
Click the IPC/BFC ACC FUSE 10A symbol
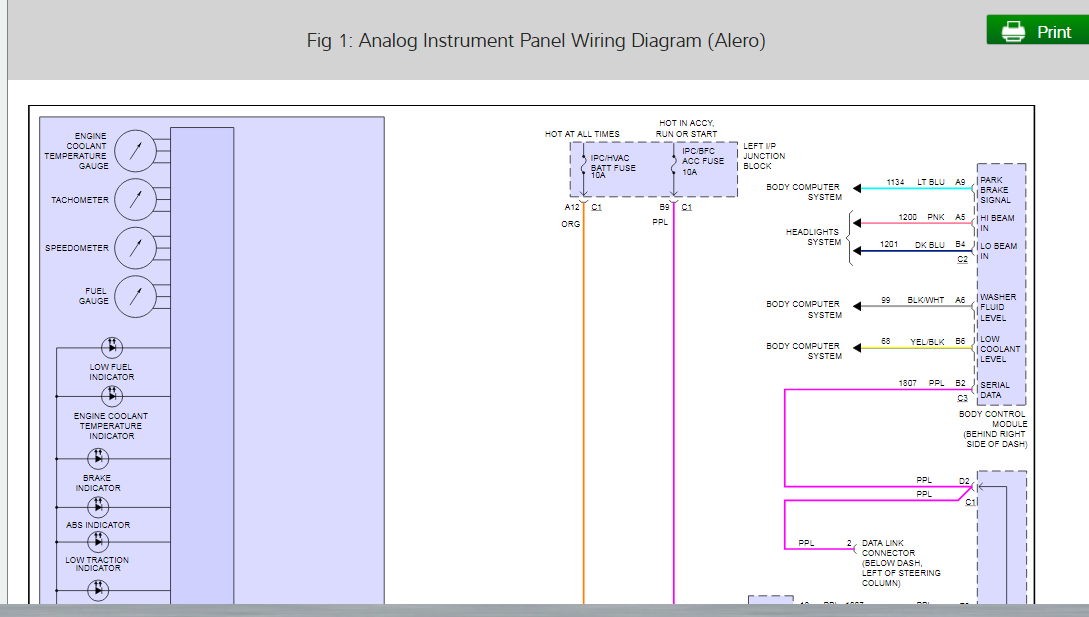(674, 167)
